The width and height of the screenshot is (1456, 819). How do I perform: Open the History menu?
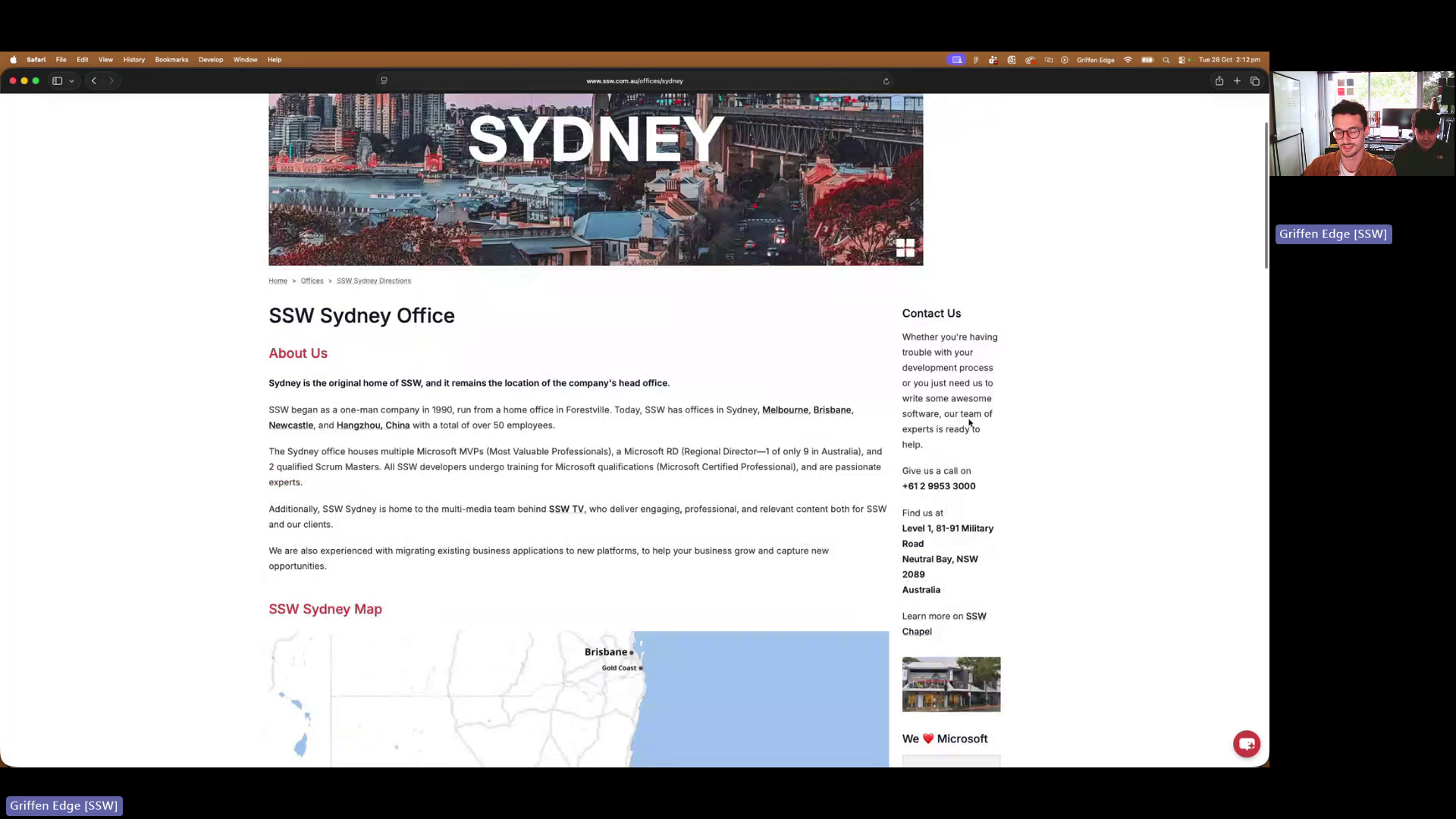pos(133,59)
